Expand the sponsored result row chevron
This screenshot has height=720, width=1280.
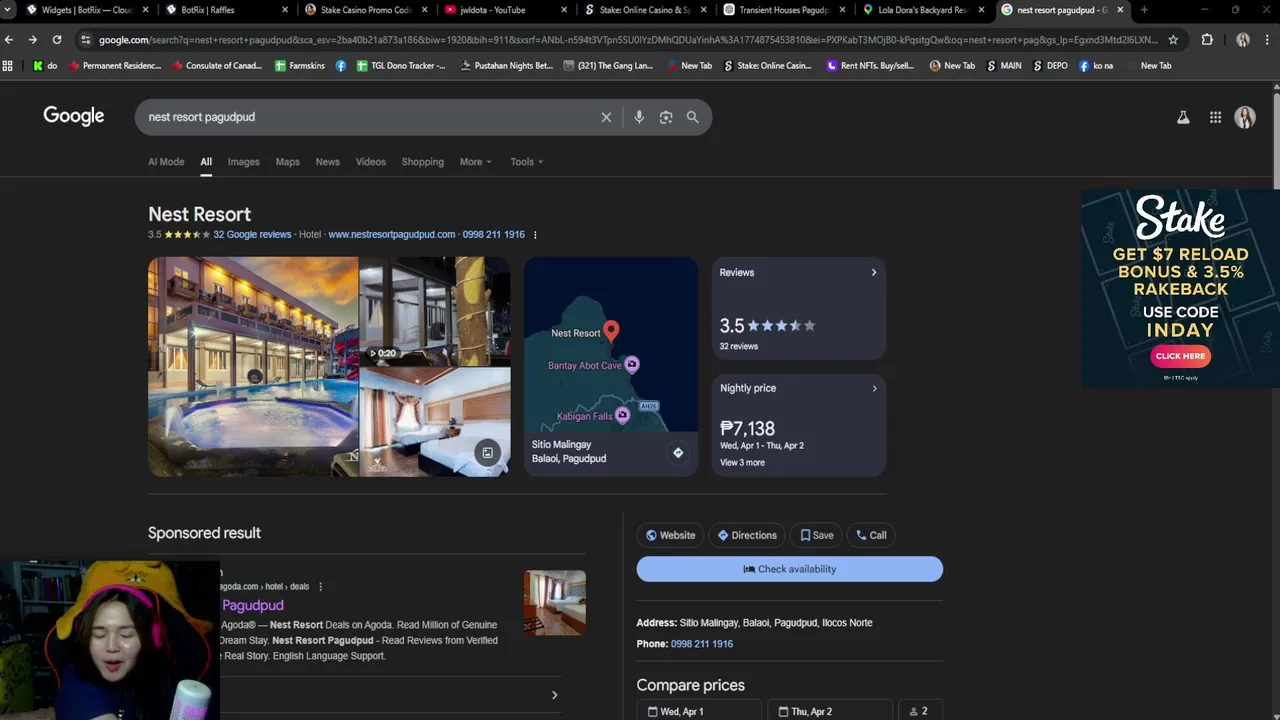click(555, 695)
